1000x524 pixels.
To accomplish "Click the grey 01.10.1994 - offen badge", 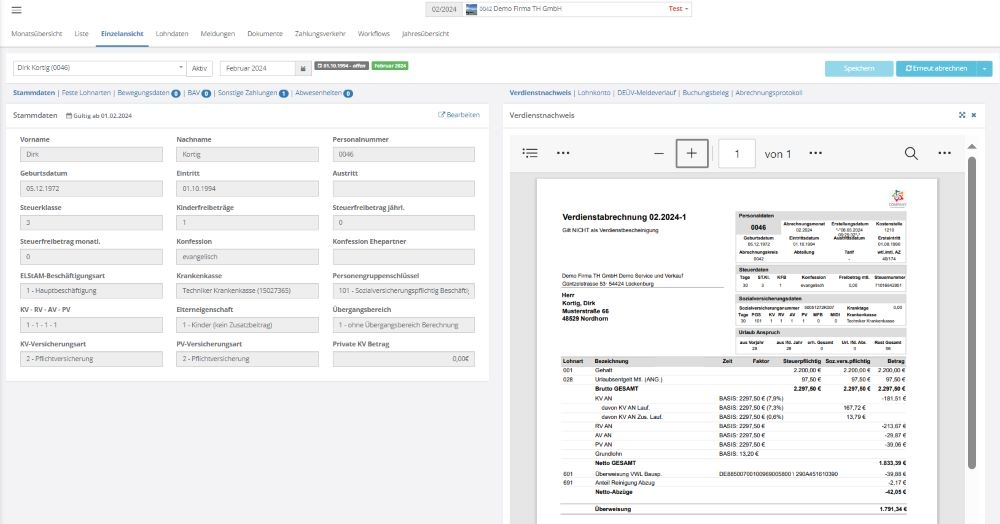I will (x=341, y=66).
